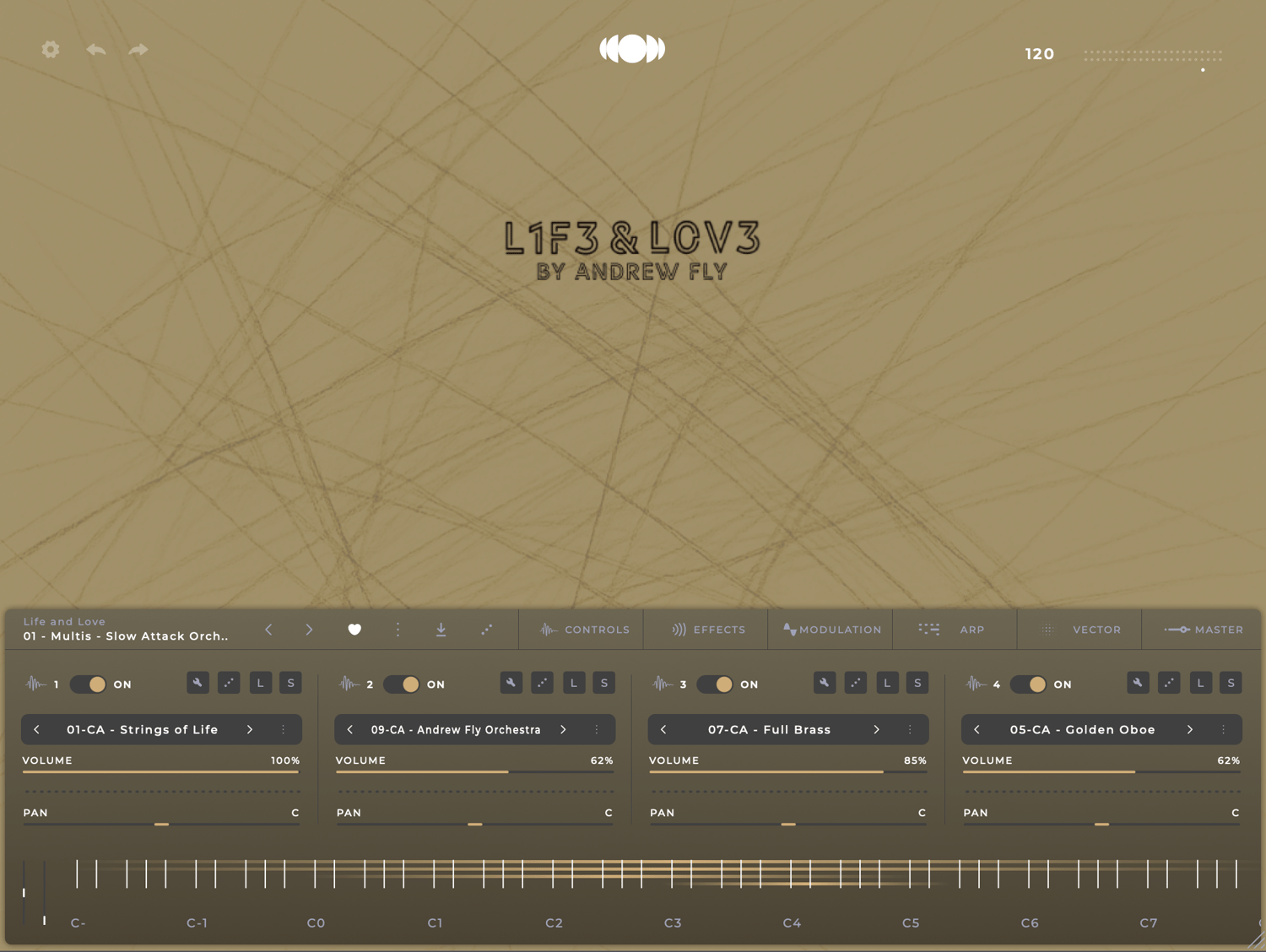The image size is (1266, 952).
Task: Solo layer 1 with S button
Action: pyautogui.click(x=290, y=683)
